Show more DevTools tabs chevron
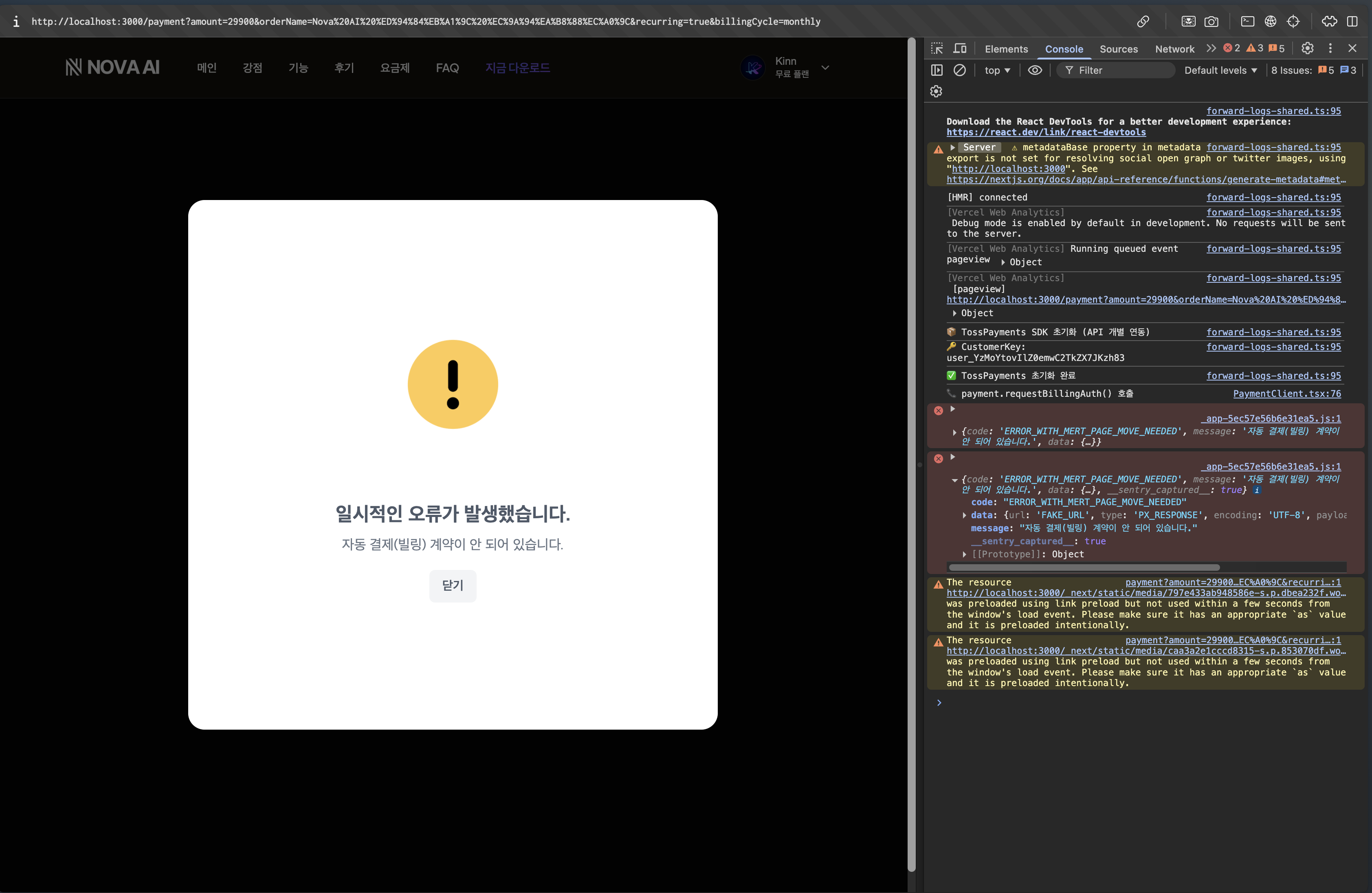Image resolution: width=1372 pixels, height=893 pixels. click(1211, 48)
